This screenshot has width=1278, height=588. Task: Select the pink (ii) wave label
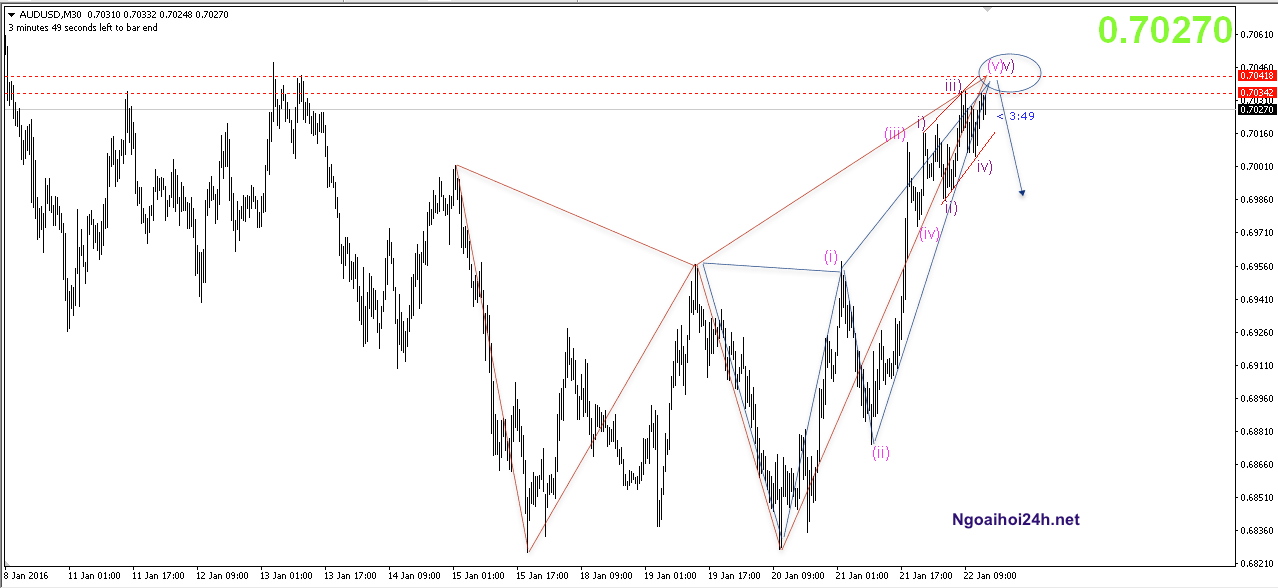(880, 452)
